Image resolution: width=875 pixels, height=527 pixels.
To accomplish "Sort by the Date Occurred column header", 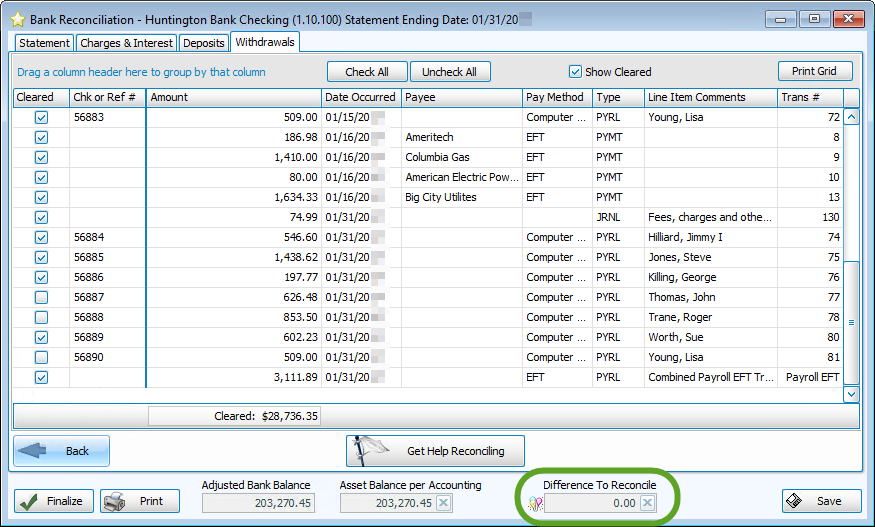I will [360, 97].
